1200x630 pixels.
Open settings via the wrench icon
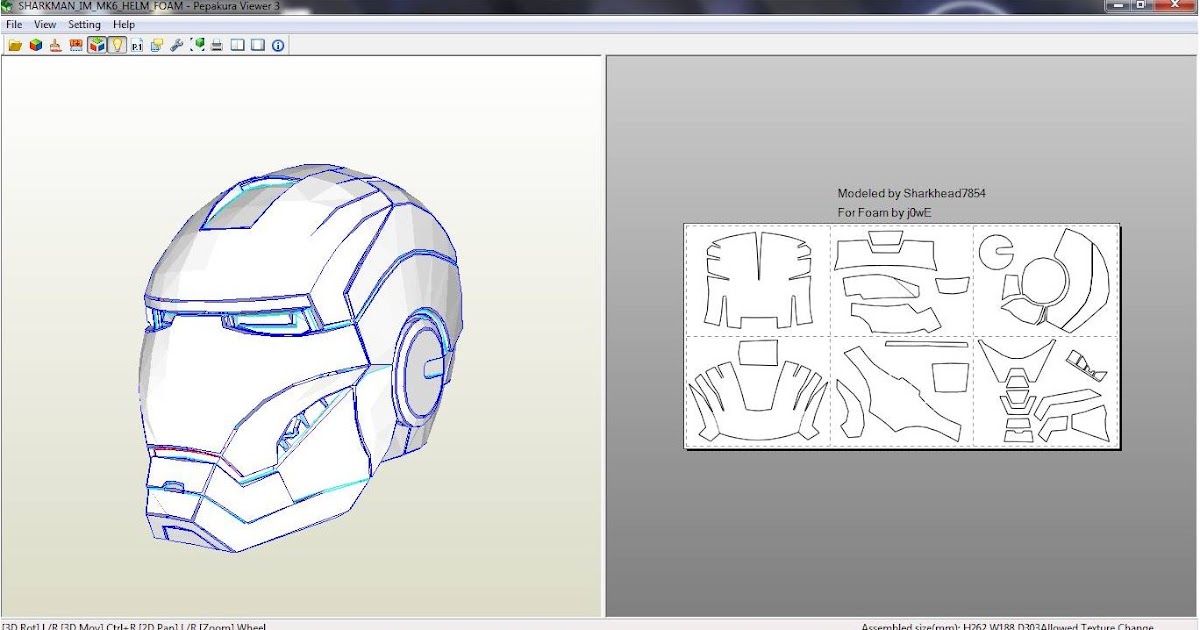177,45
